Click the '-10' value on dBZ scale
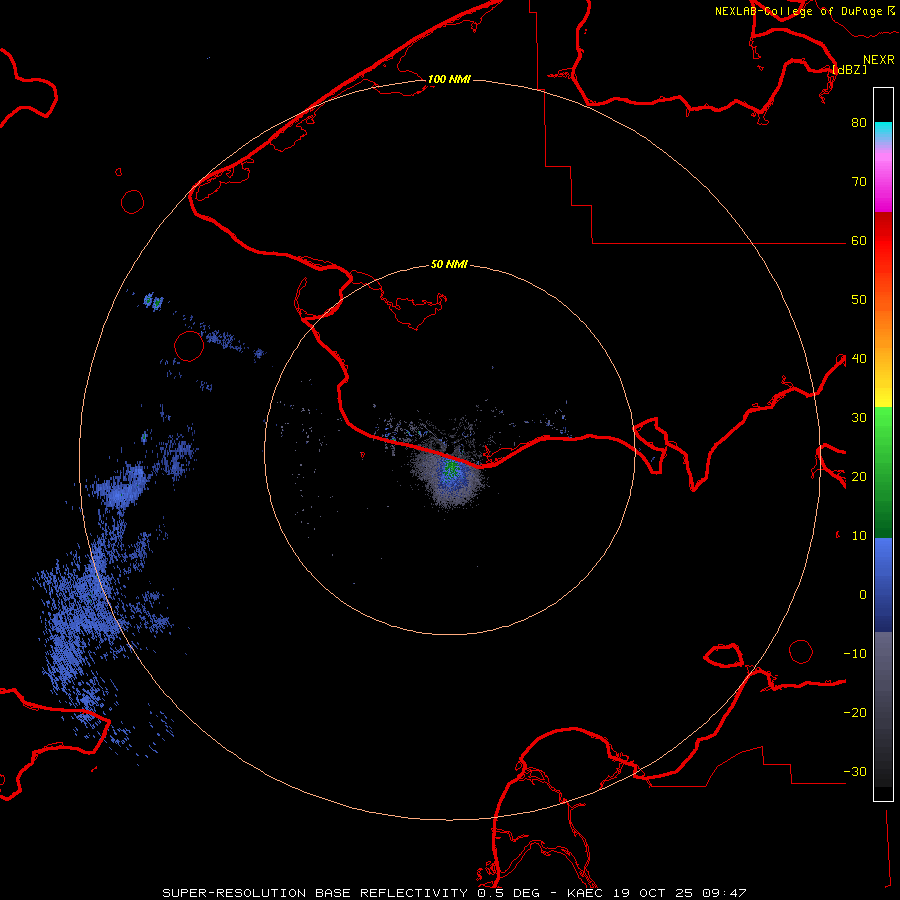Image resolution: width=900 pixels, height=900 pixels. [x=855, y=654]
